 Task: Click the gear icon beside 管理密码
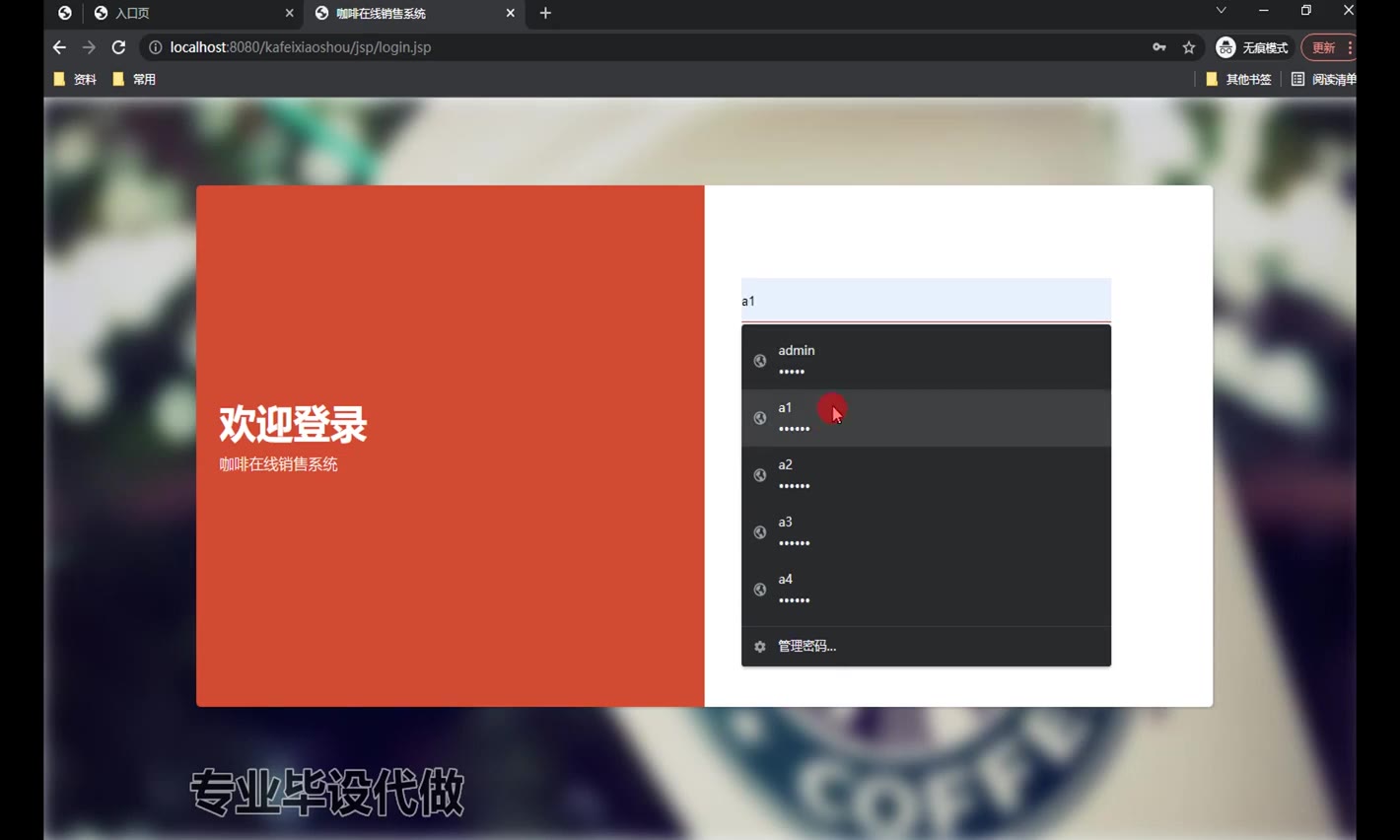[760, 647]
